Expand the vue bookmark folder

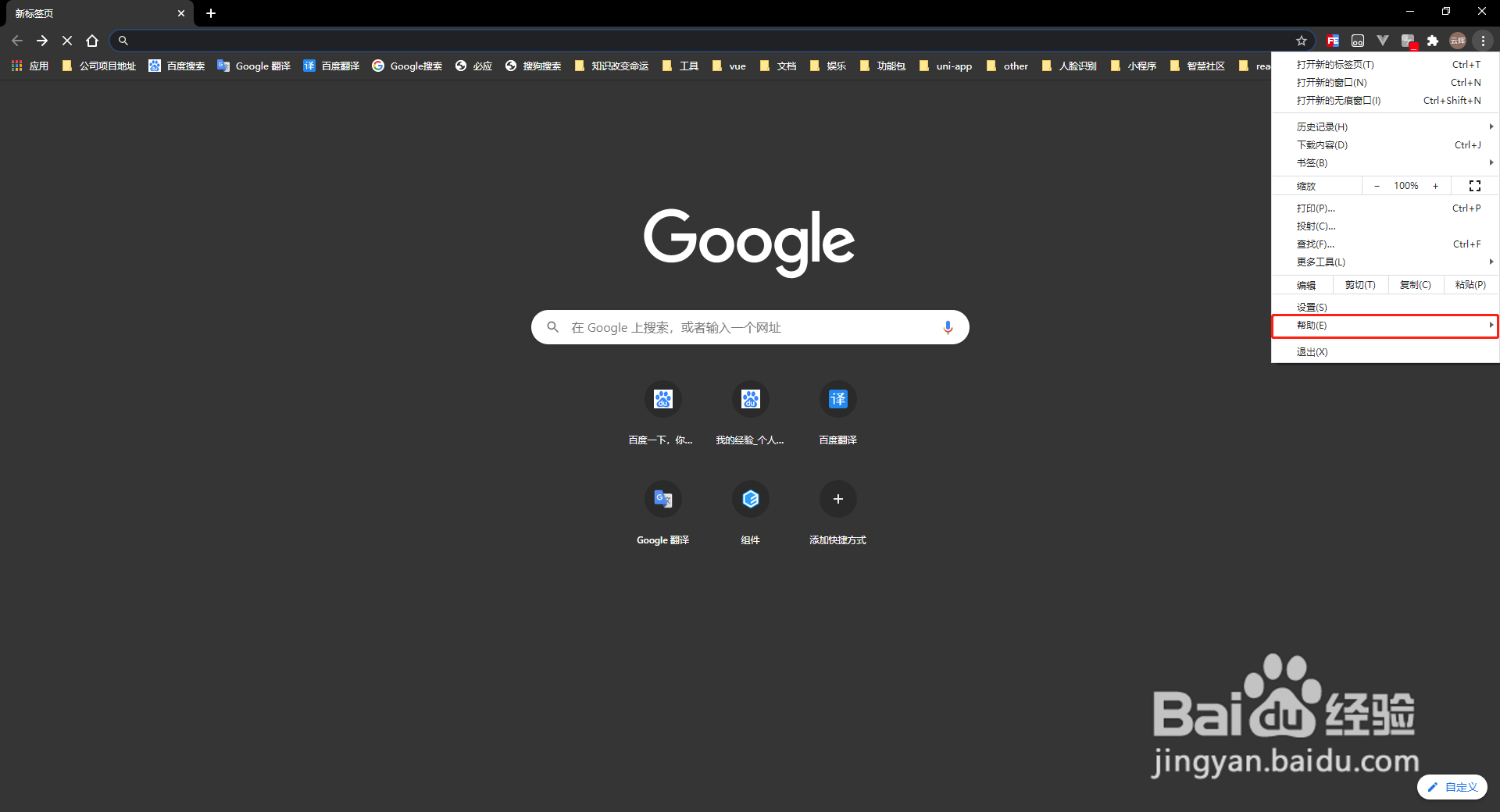pos(729,66)
